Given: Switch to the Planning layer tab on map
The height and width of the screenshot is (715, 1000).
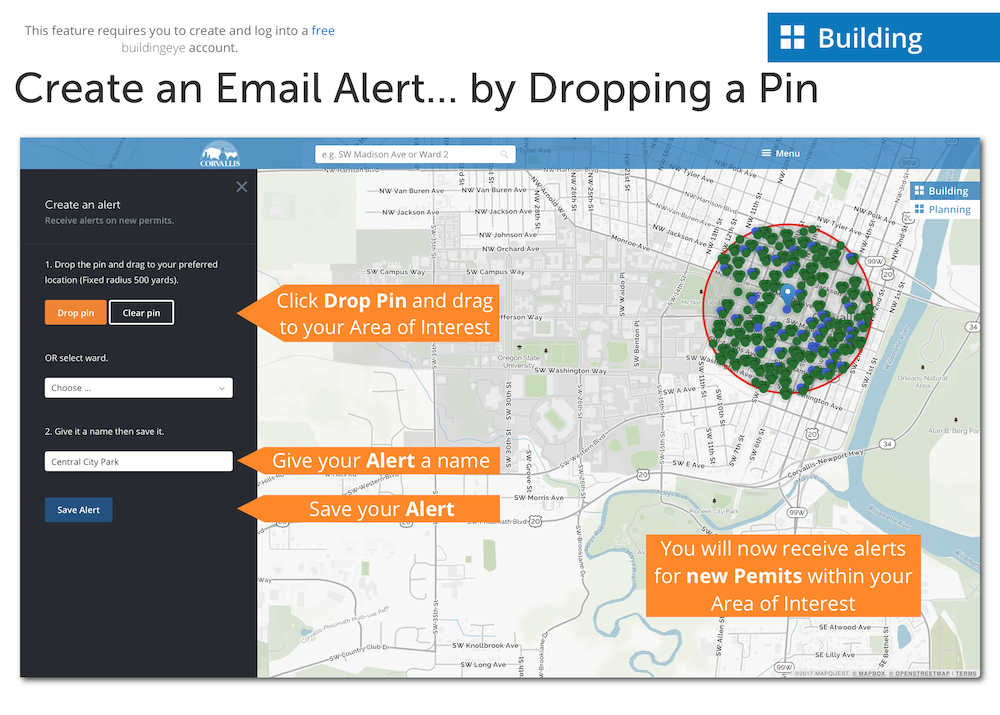Looking at the screenshot, I should point(943,209).
